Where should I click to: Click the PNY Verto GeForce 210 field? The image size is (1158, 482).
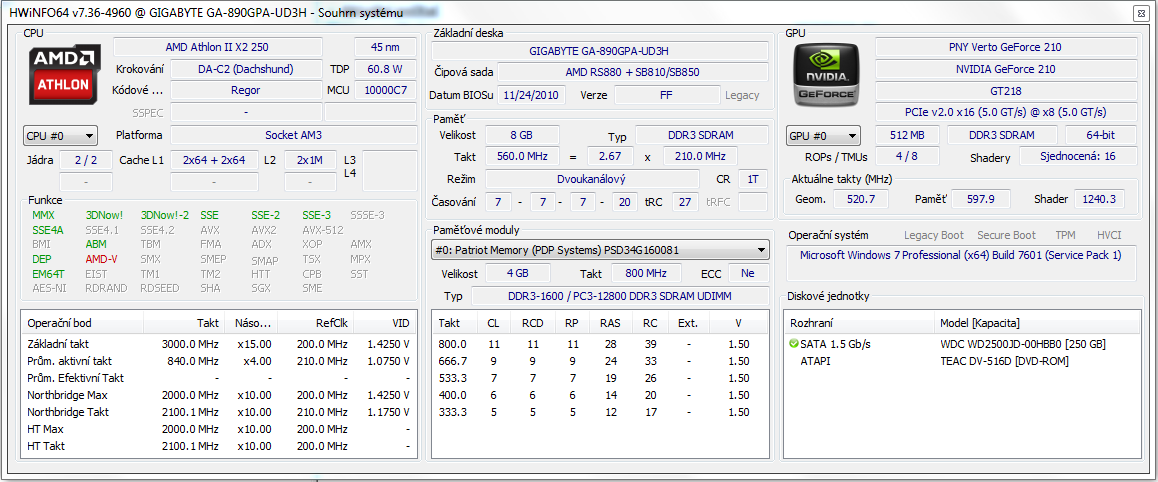coord(1005,47)
